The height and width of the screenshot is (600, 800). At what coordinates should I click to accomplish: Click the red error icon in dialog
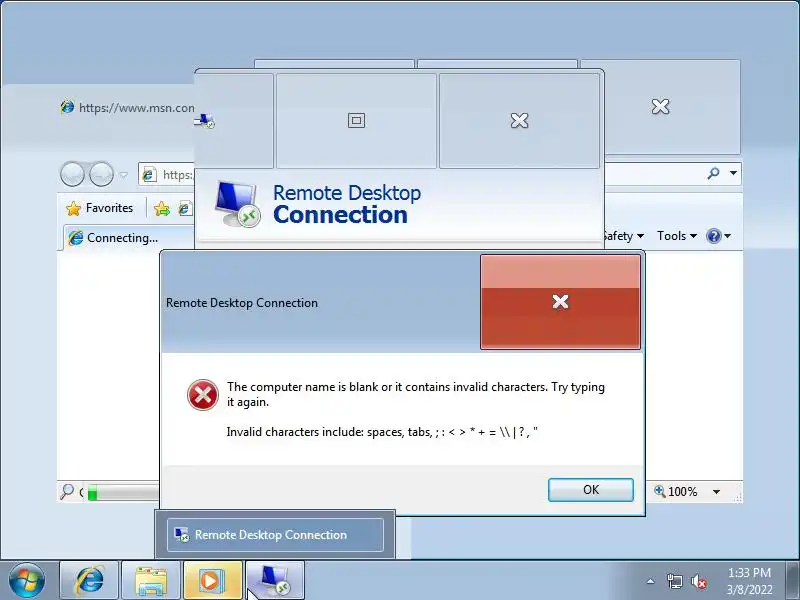tap(203, 395)
